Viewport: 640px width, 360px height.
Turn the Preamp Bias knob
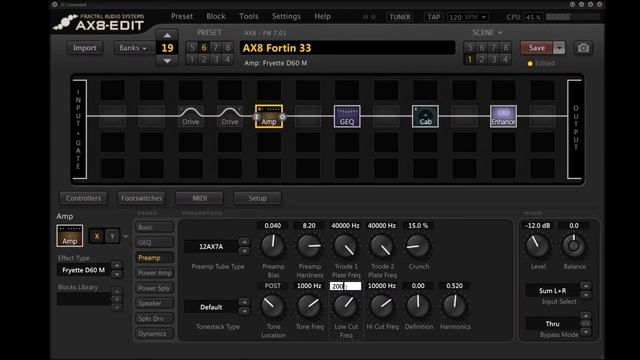(273, 246)
